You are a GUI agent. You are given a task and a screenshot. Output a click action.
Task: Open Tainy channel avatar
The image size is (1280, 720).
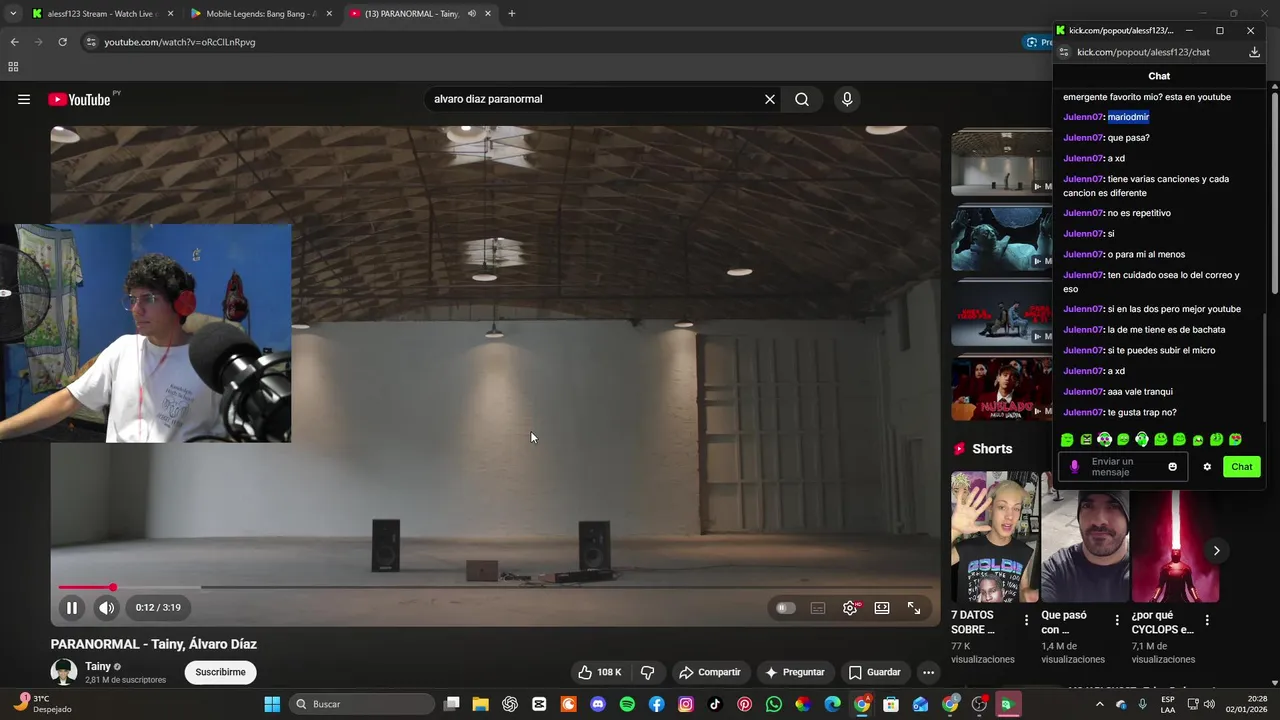click(64, 672)
